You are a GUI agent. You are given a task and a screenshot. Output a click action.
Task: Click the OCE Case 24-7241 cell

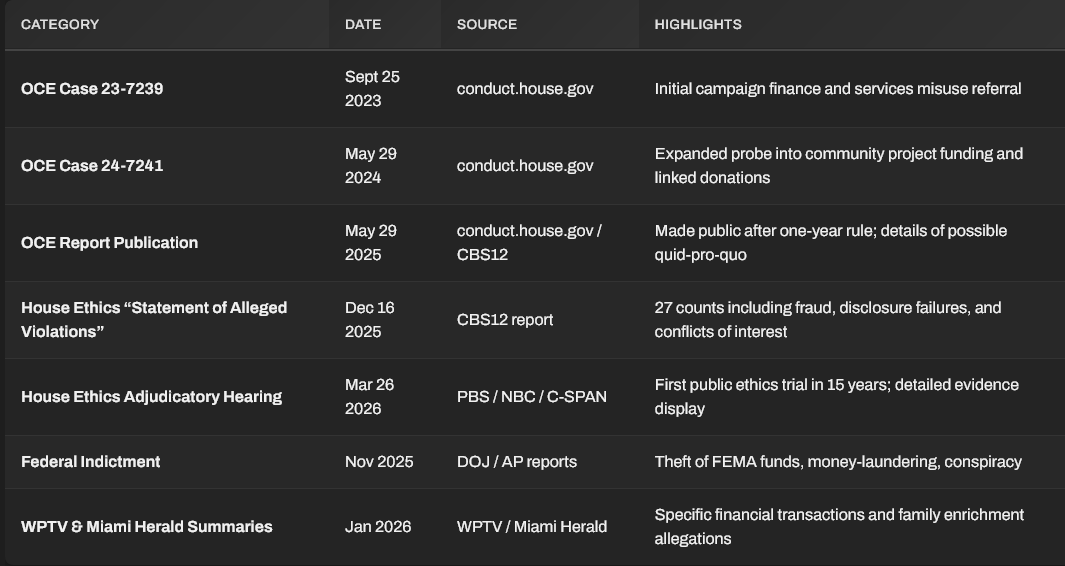point(92,166)
